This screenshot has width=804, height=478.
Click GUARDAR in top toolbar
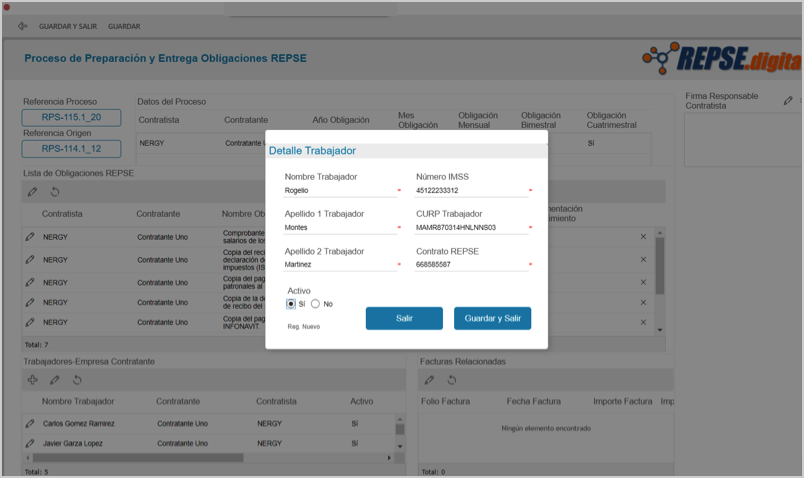(x=124, y=26)
